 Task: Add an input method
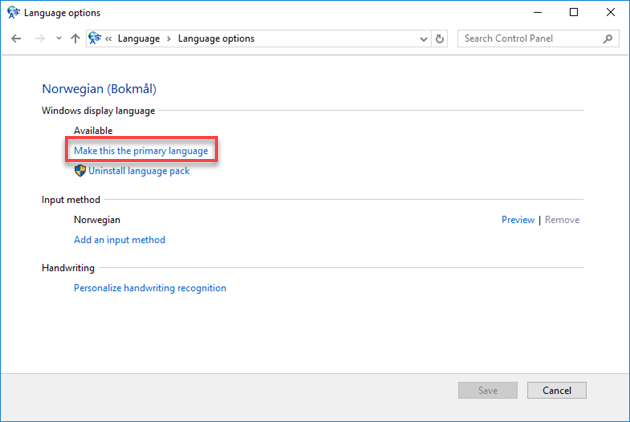point(119,240)
